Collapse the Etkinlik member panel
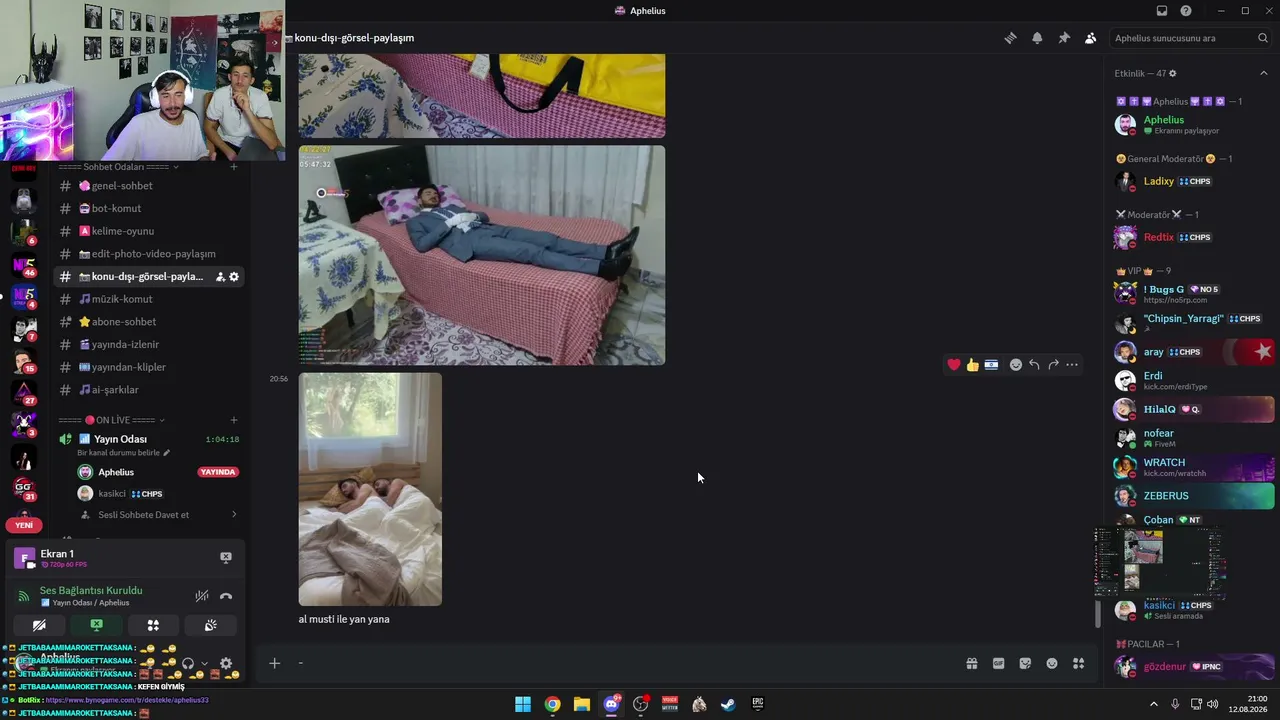 (x=1263, y=73)
